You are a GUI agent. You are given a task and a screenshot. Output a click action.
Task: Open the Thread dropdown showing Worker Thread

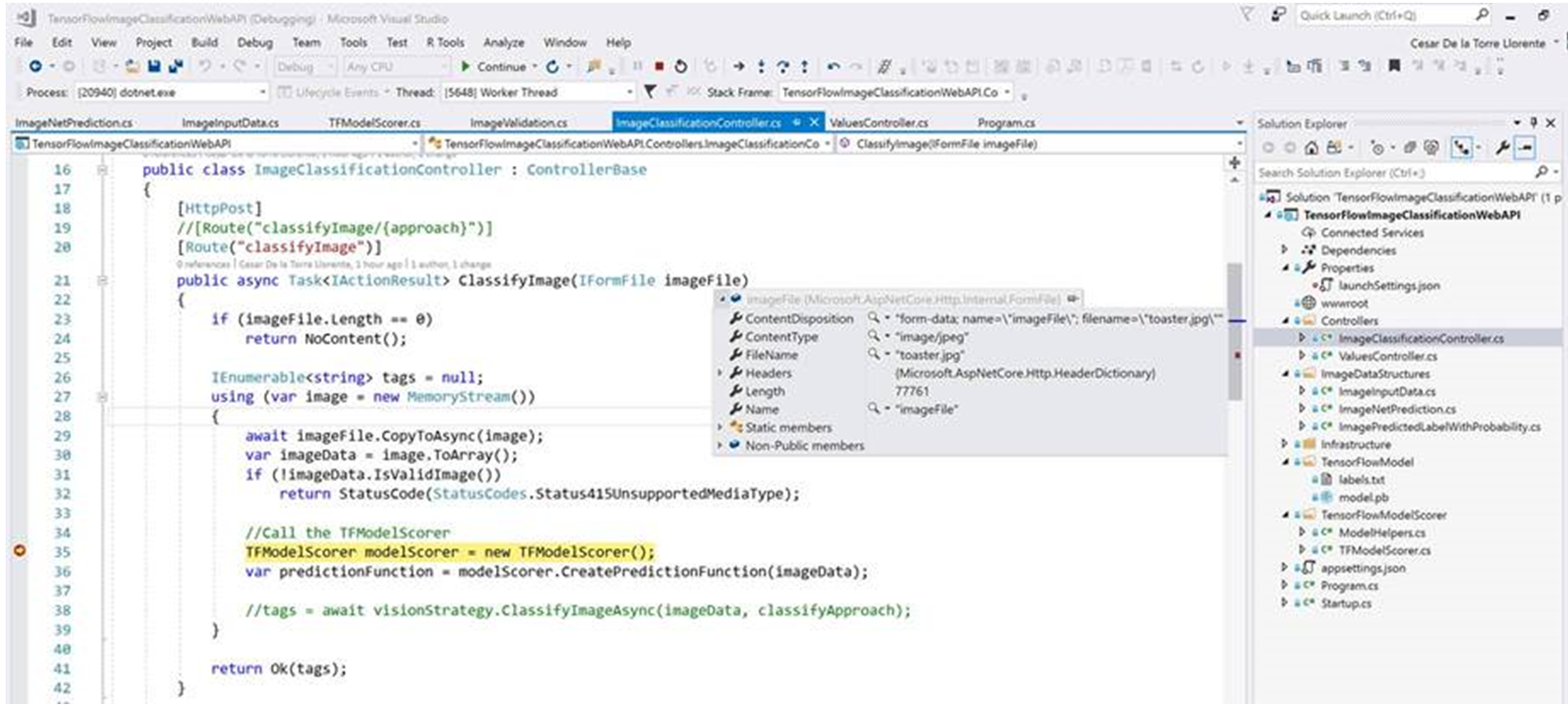(x=630, y=93)
